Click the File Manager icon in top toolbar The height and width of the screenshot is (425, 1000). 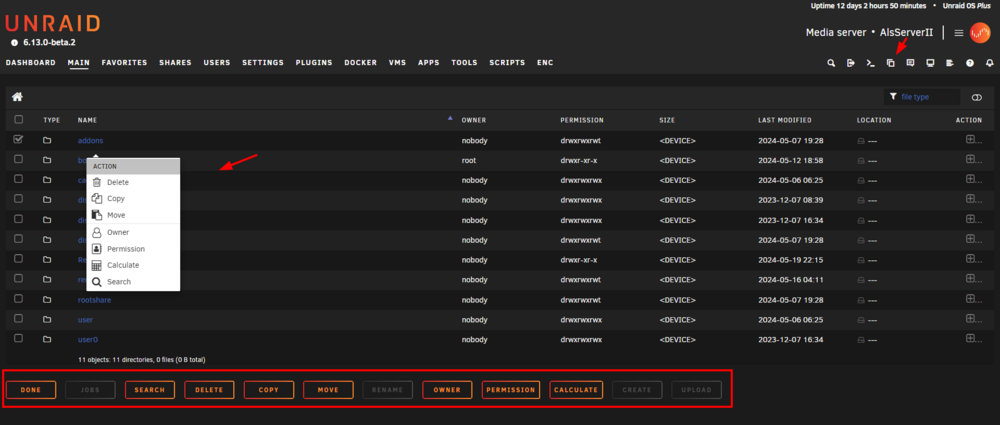tap(891, 63)
